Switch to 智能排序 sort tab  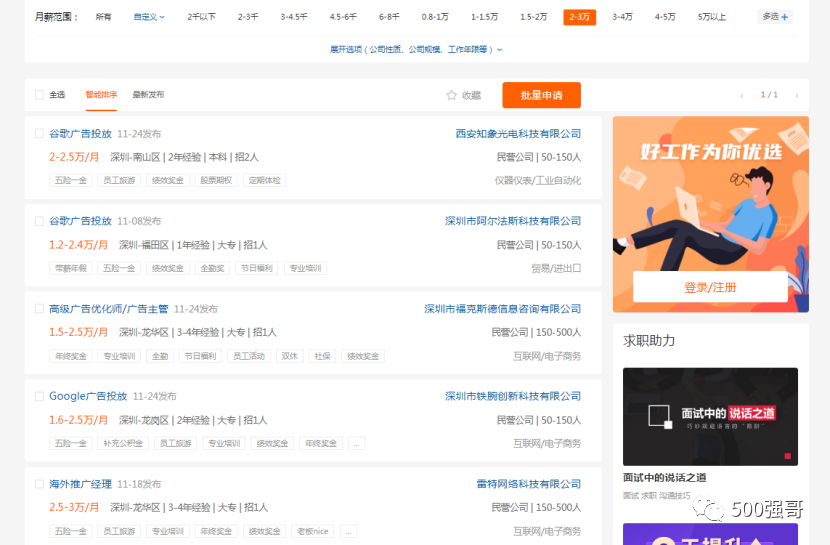pyautogui.click(x=101, y=95)
